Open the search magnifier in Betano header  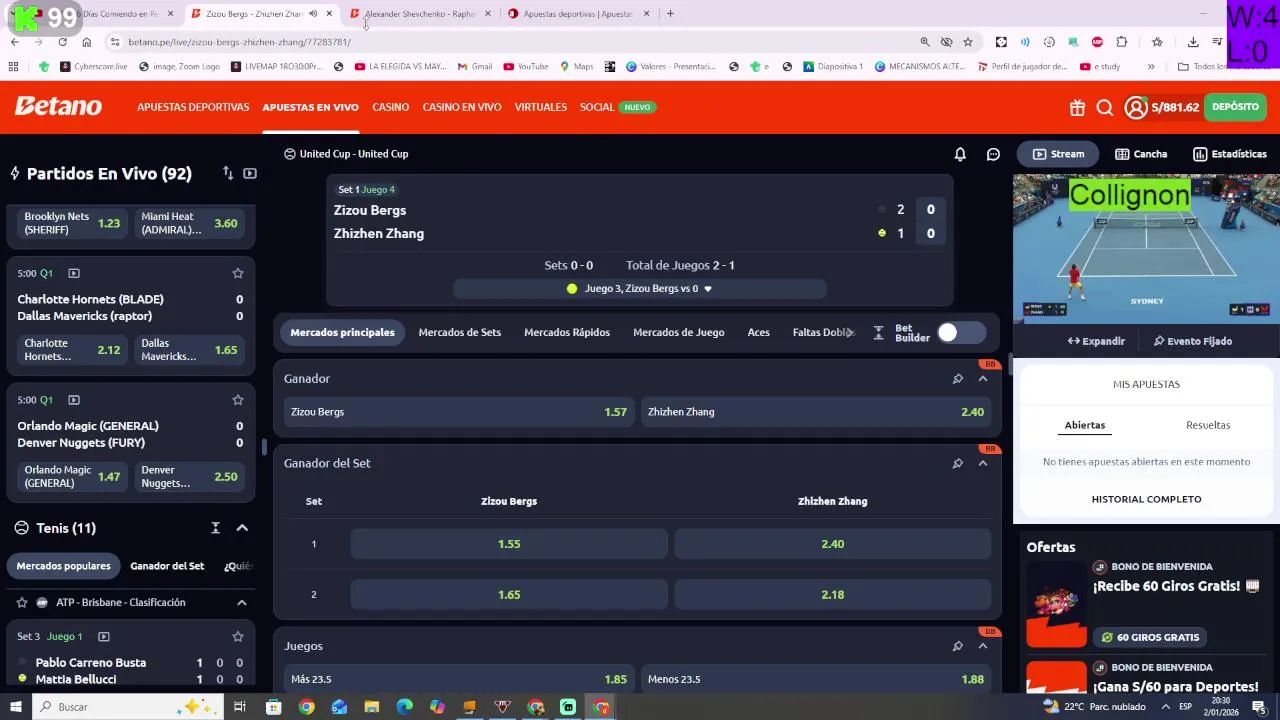[1105, 108]
